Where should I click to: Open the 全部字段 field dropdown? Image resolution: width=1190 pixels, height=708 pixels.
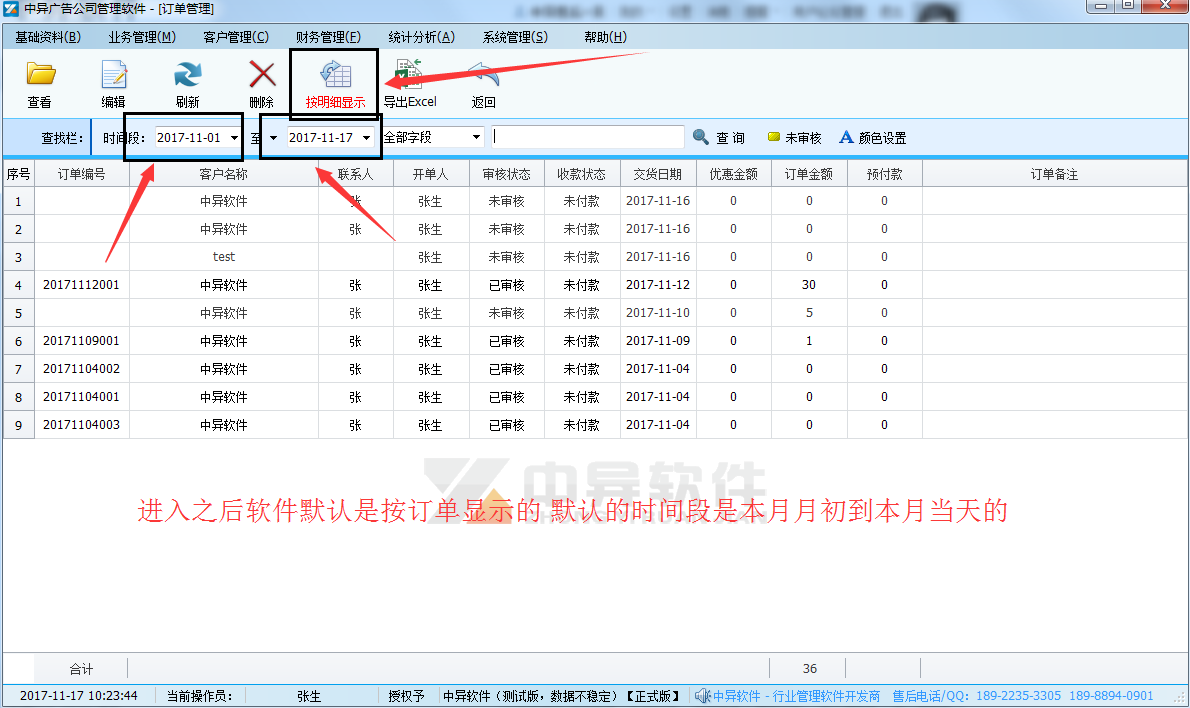pyautogui.click(x=476, y=137)
